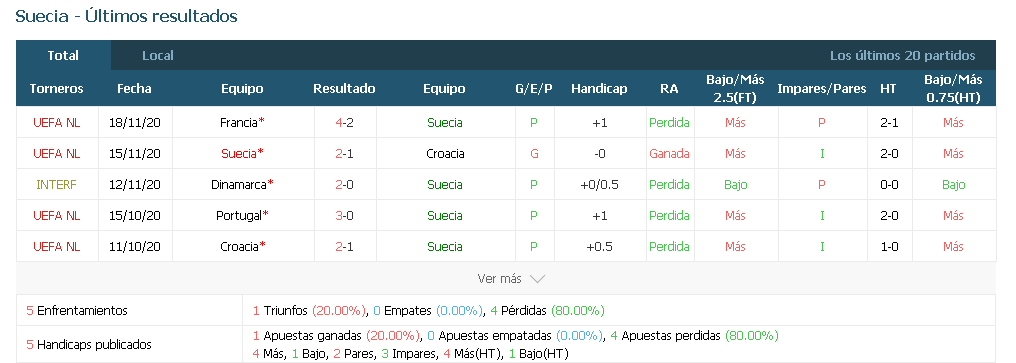Click the red Suecia home team link
The image size is (1016, 363).
pos(239,154)
